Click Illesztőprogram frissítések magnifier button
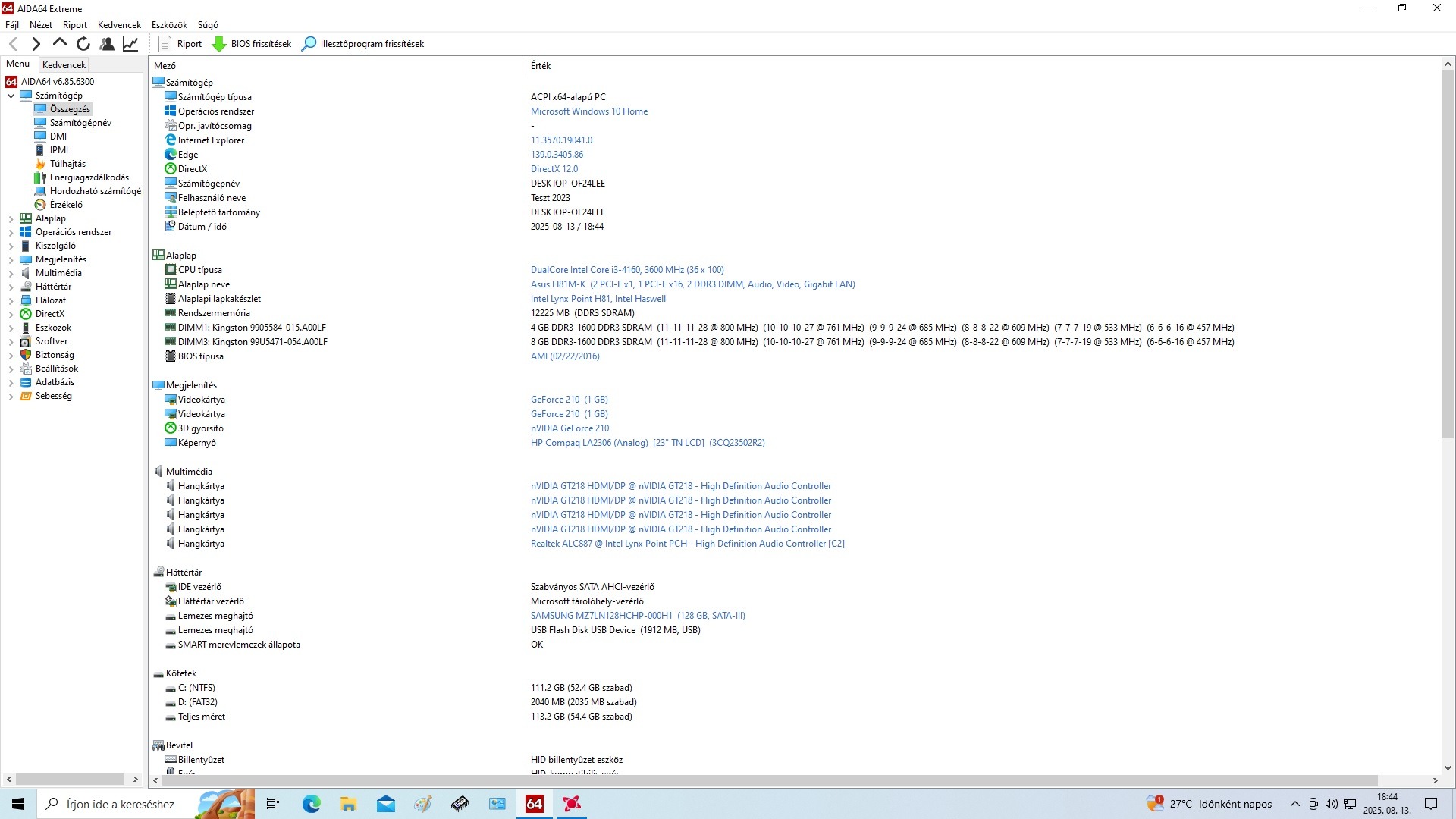Image resolution: width=1456 pixels, height=819 pixels. click(x=362, y=44)
